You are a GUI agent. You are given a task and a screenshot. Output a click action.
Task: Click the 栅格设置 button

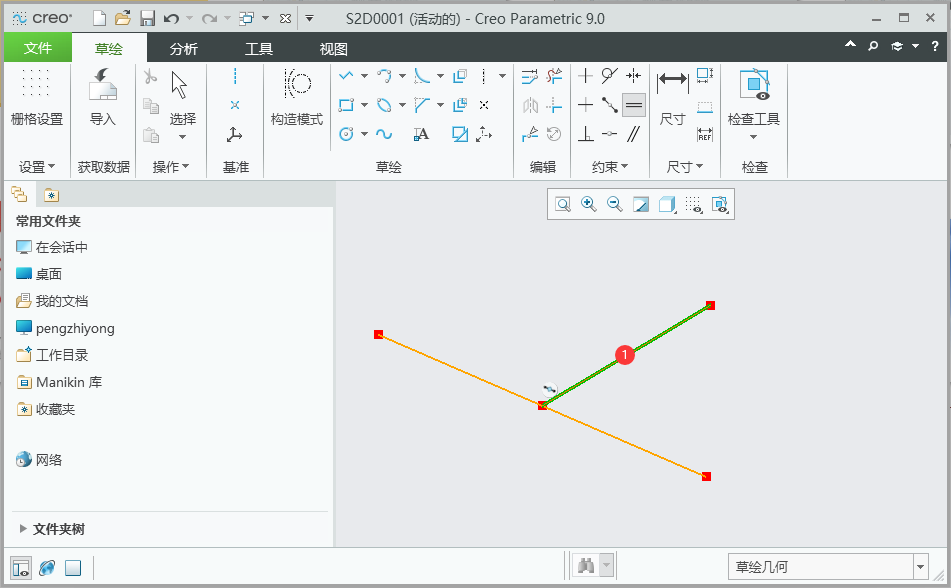[x=37, y=97]
